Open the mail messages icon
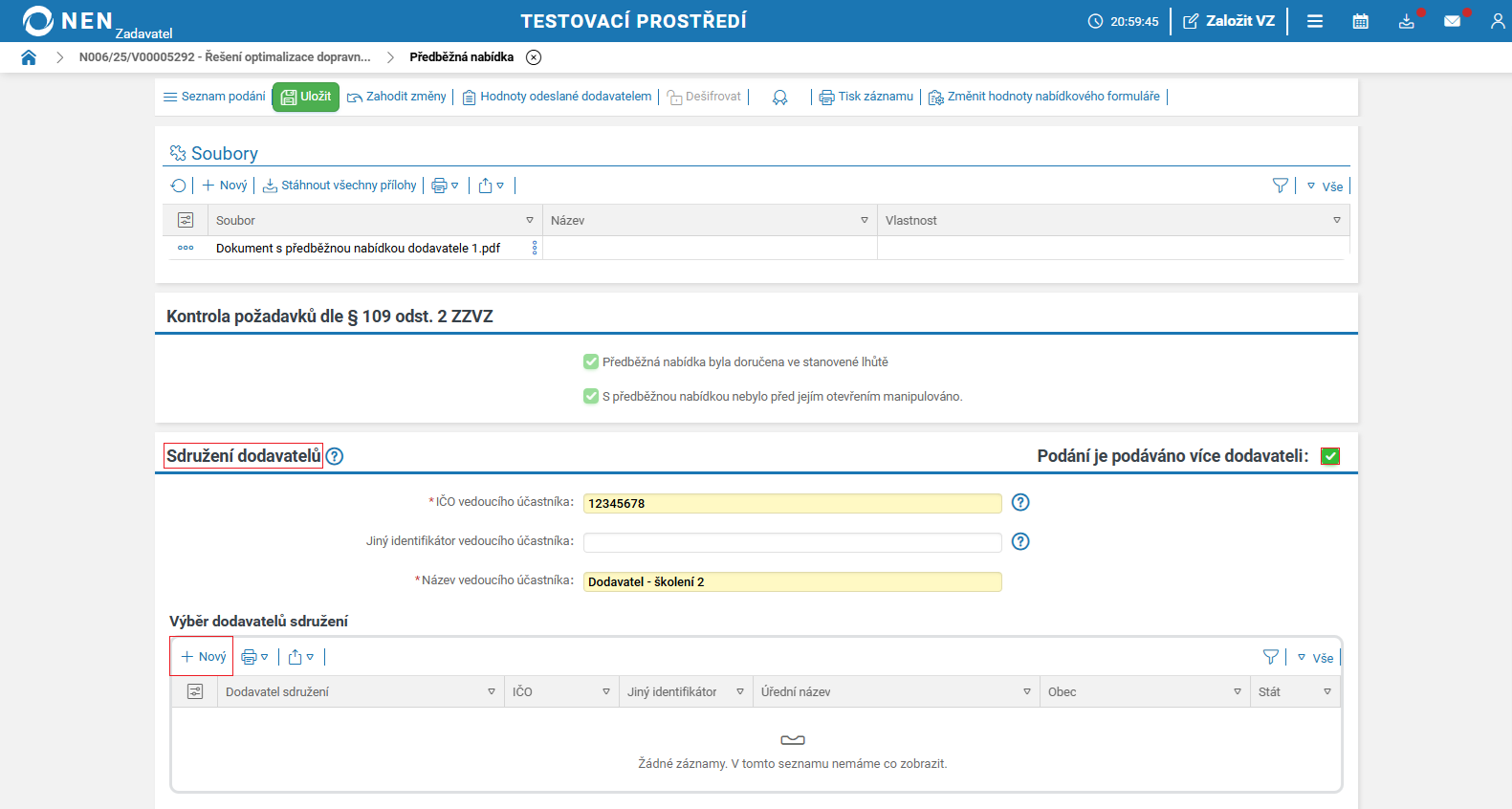1512x809 pixels. click(x=1452, y=21)
